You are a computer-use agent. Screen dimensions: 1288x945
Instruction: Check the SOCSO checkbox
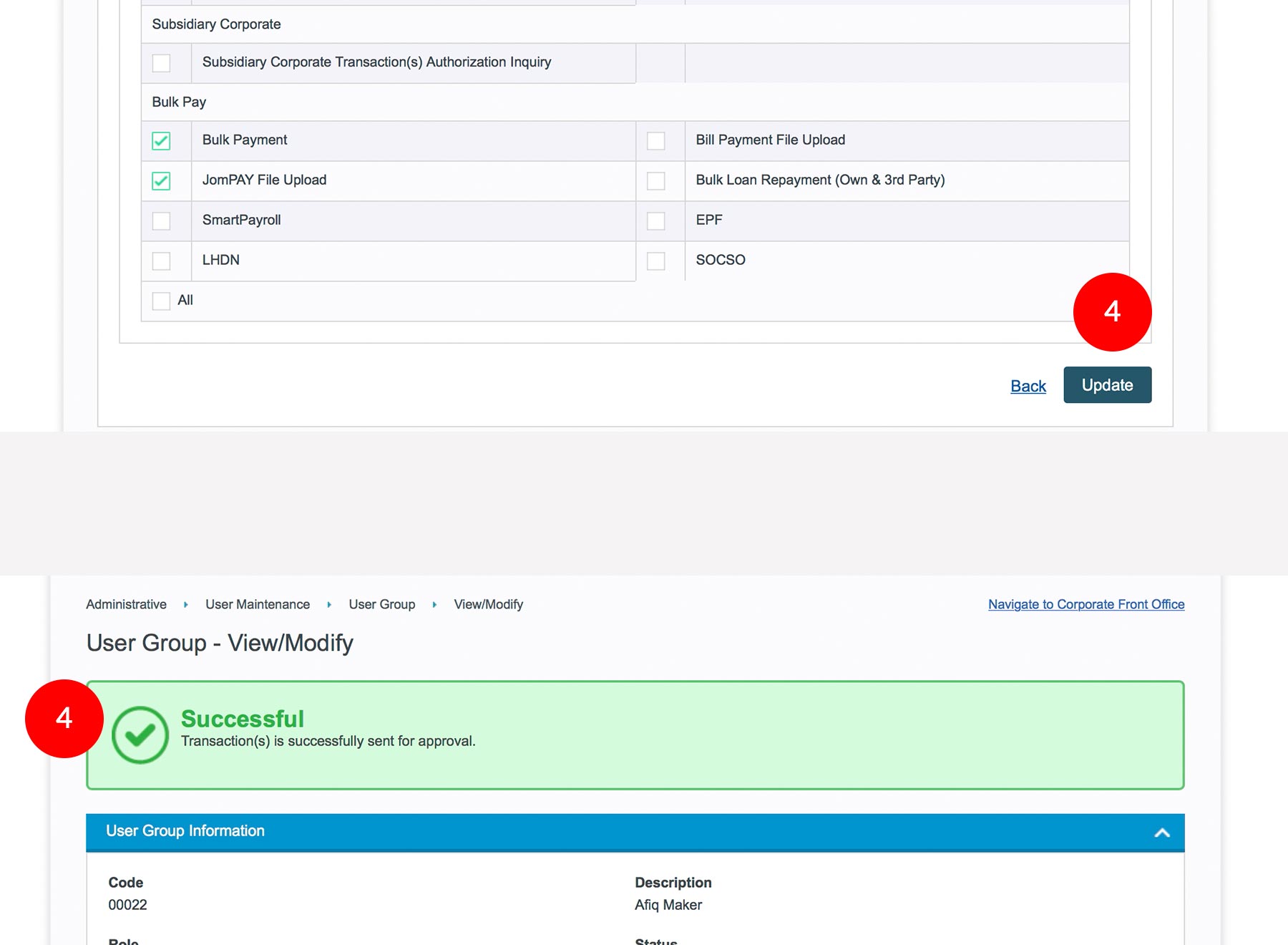(x=655, y=261)
